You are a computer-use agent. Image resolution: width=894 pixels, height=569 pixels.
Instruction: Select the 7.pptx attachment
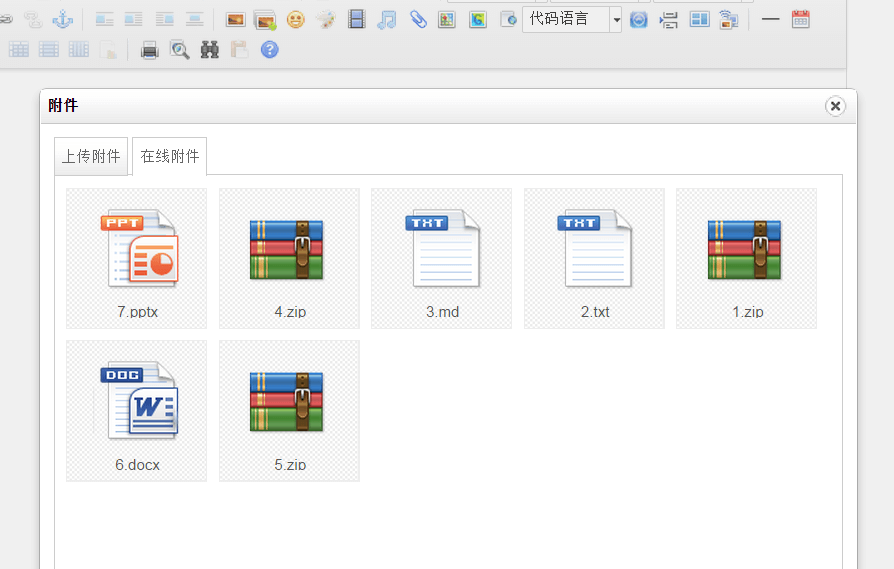pos(137,259)
